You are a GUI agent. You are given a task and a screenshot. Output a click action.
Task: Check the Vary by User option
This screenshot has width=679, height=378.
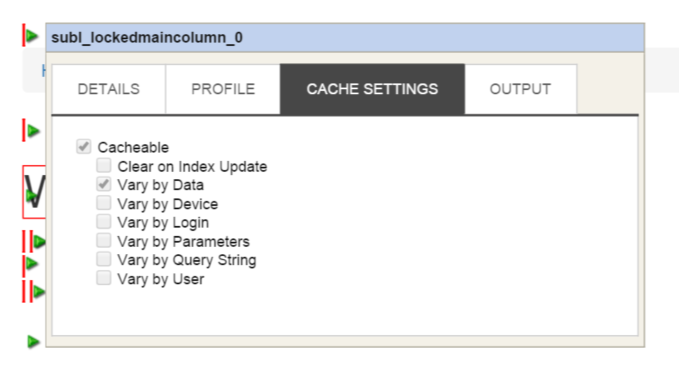tap(103, 278)
